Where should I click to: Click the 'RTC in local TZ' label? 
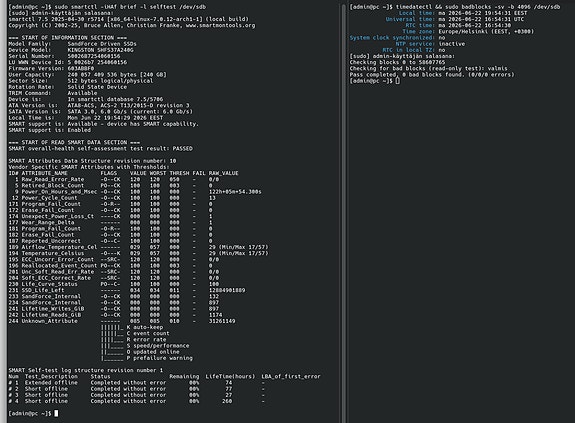(409, 50)
